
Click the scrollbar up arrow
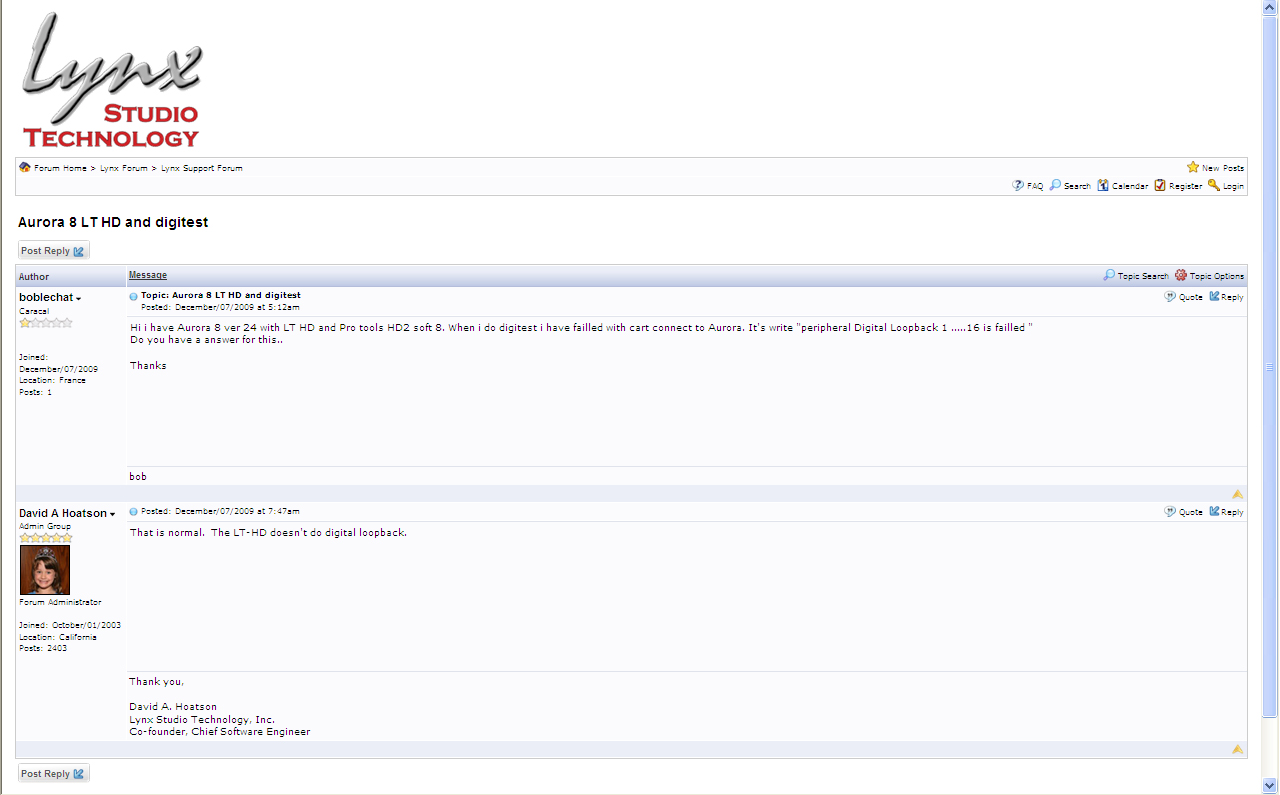1270,8
